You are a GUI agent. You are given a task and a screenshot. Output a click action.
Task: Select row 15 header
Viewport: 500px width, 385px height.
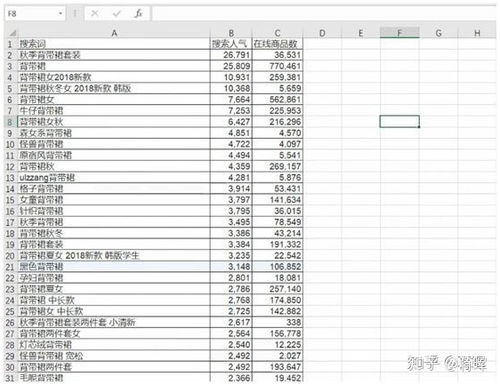click(10, 200)
